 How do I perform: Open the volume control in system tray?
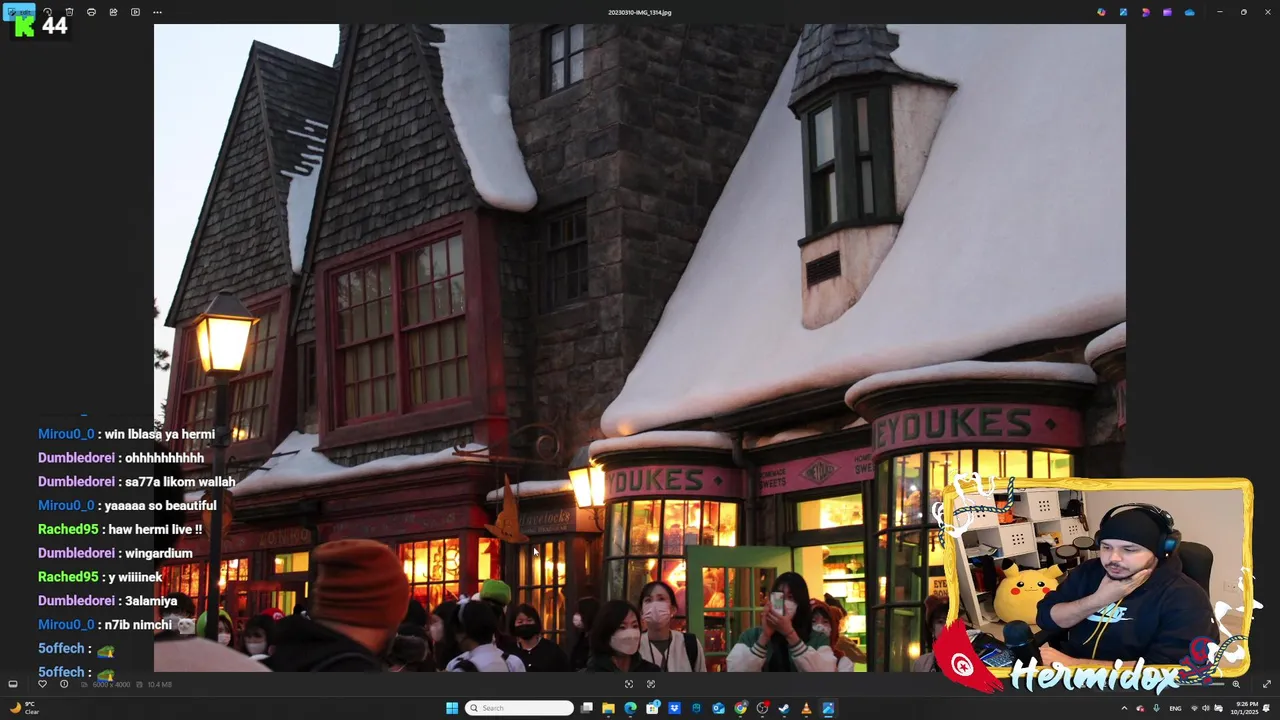tap(1205, 708)
